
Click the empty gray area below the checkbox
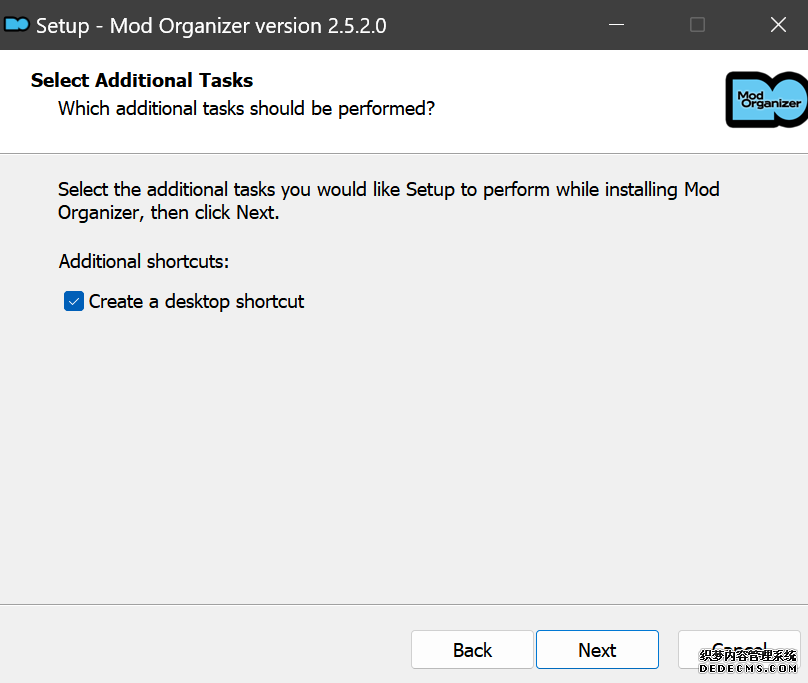pos(400,450)
